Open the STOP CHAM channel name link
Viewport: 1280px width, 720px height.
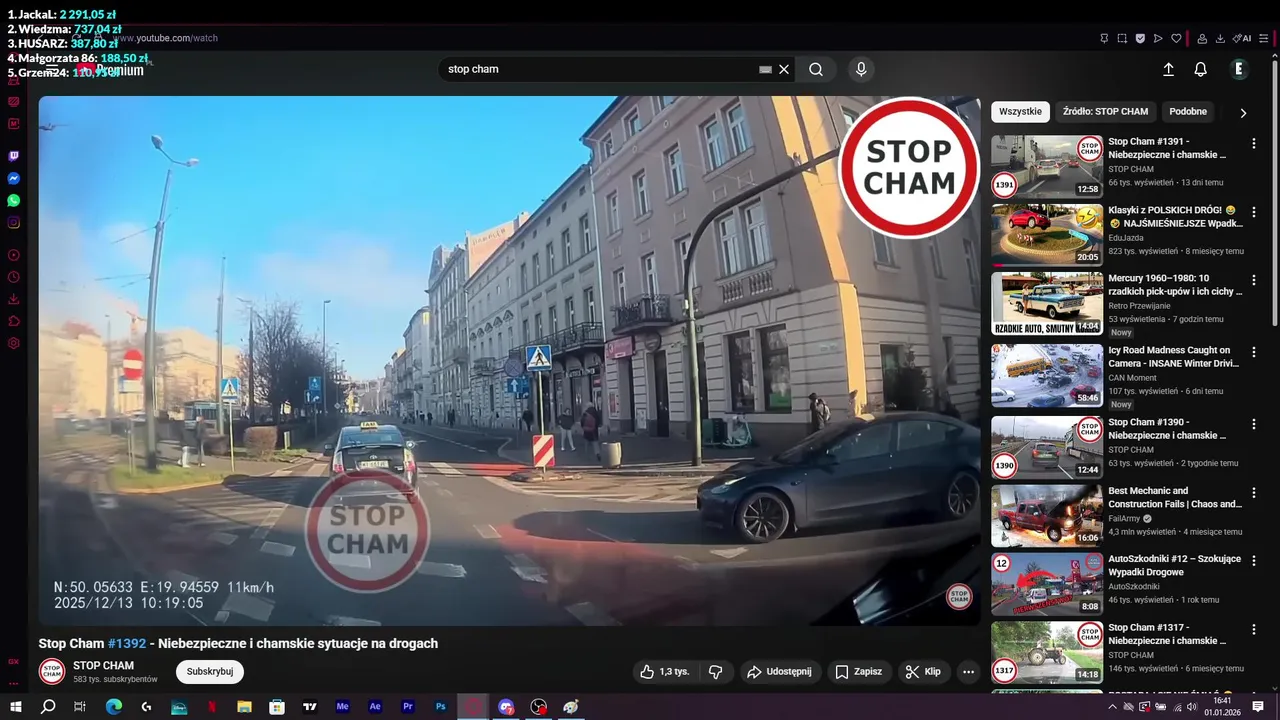103,665
